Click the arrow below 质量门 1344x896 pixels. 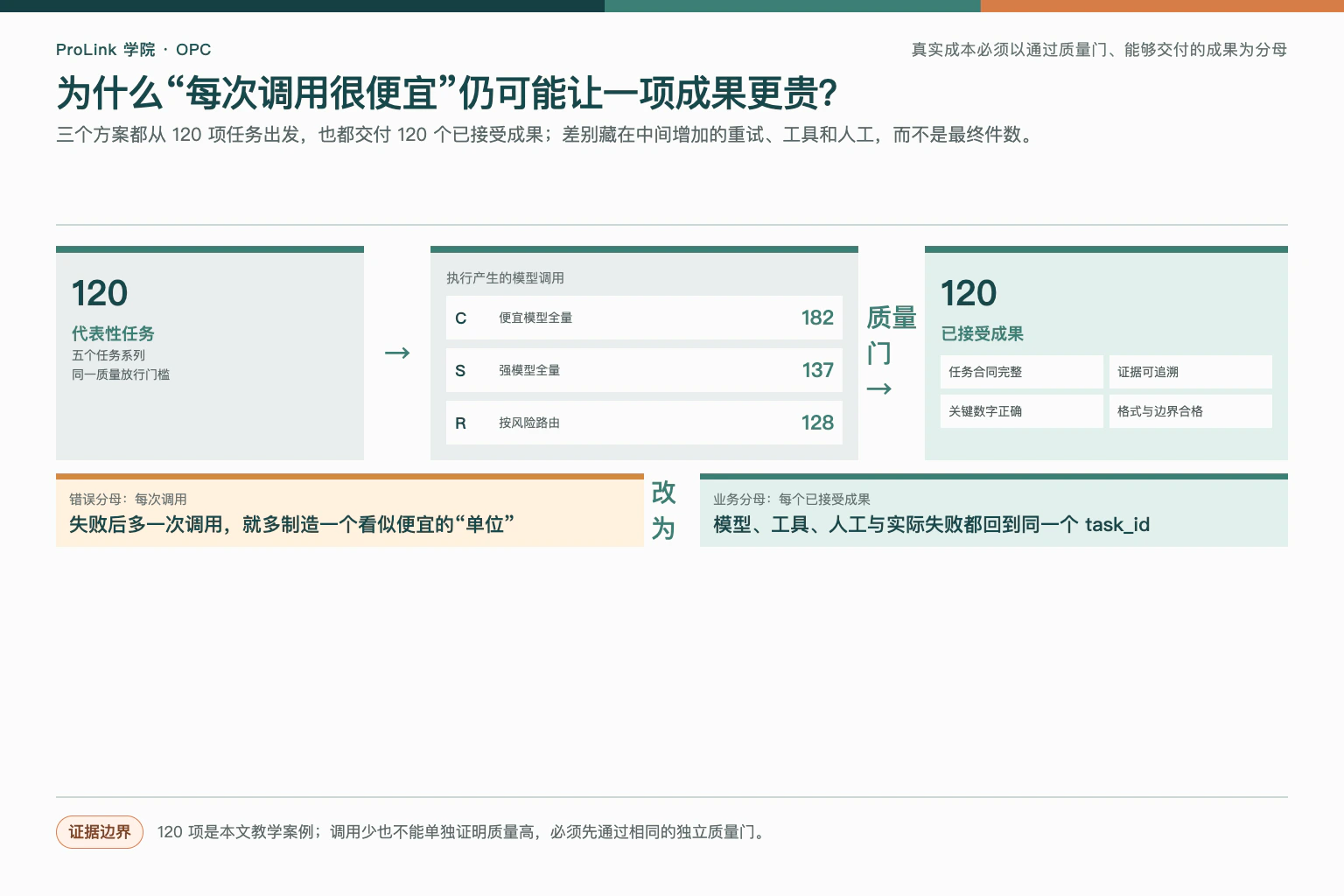click(879, 389)
